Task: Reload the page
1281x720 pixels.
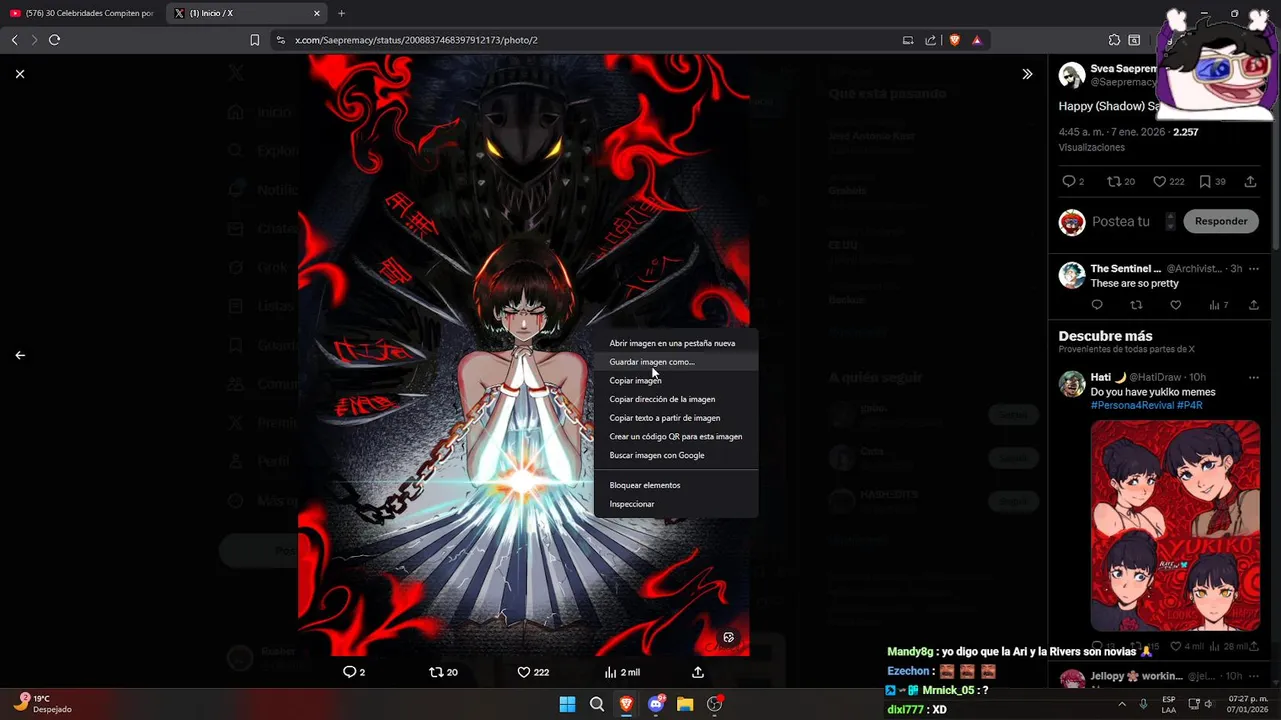Action: (x=54, y=40)
